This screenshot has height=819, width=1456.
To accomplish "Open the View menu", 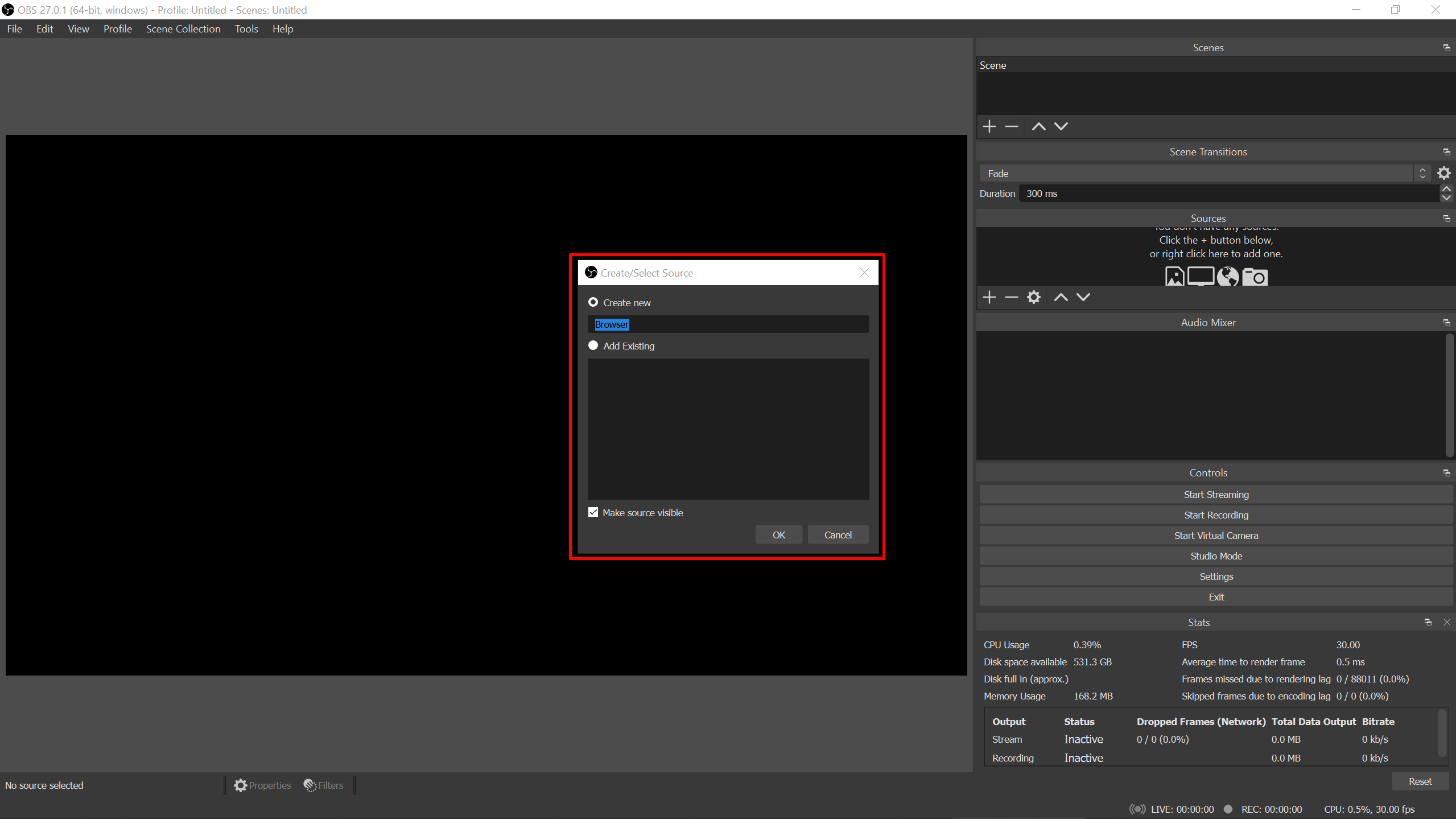I will click(79, 29).
